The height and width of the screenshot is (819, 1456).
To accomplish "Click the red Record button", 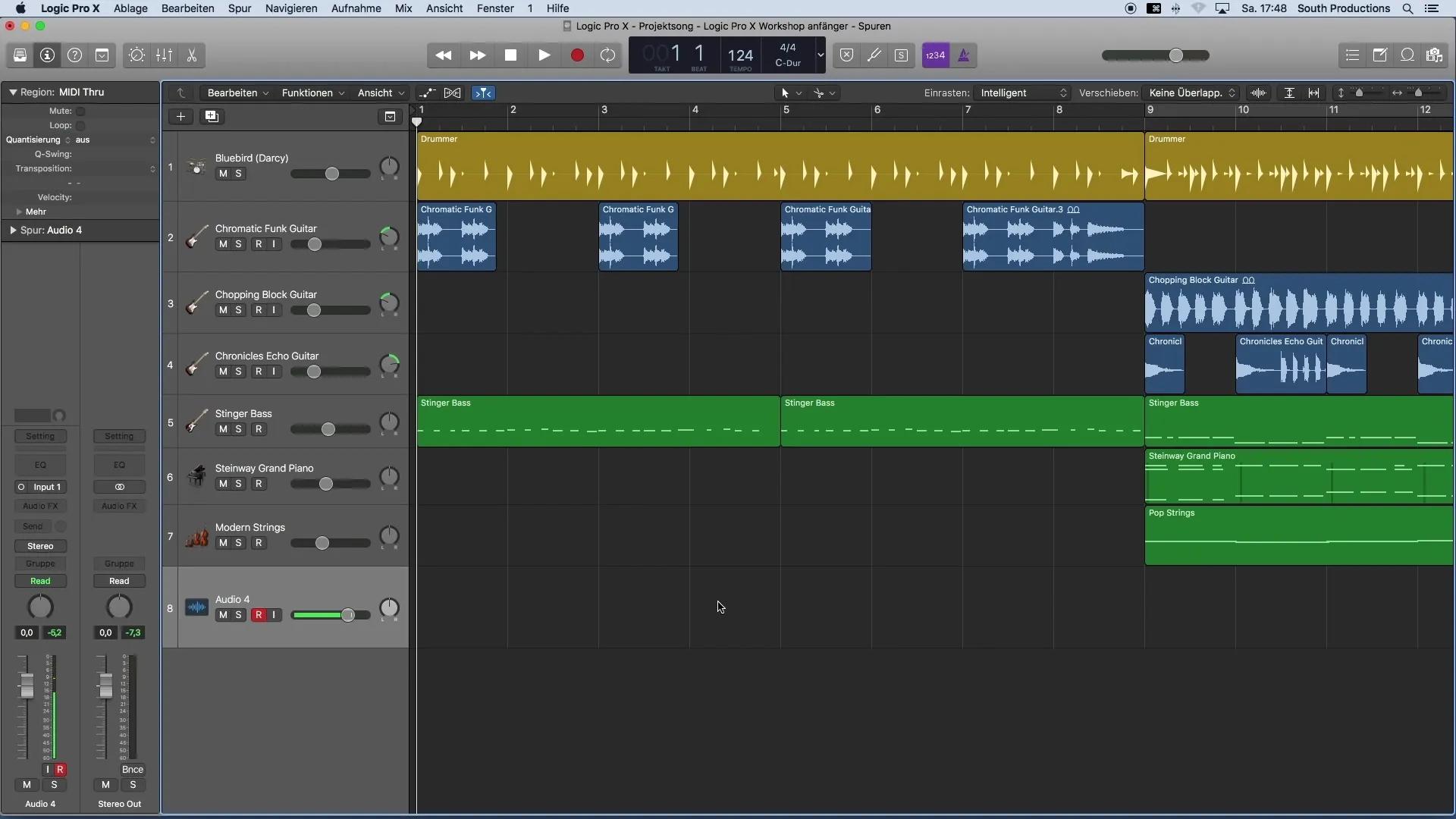I will tap(577, 55).
